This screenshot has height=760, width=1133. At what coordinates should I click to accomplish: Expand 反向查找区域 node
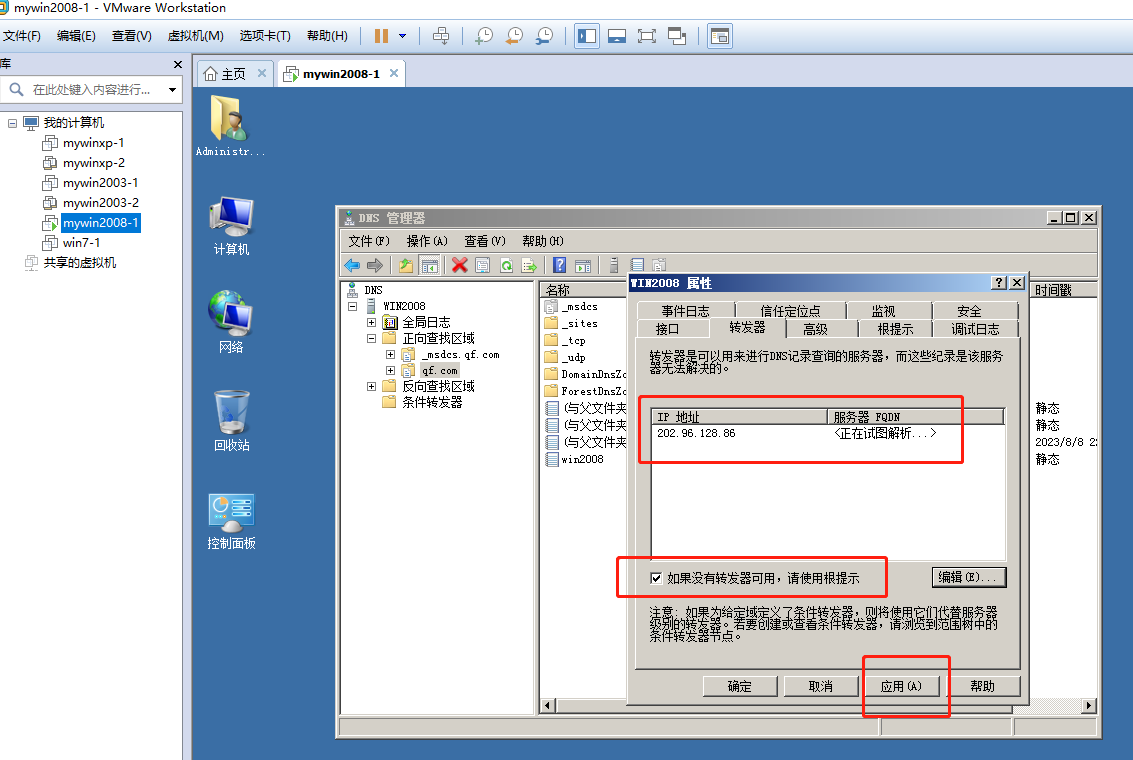(x=371, y=387)
